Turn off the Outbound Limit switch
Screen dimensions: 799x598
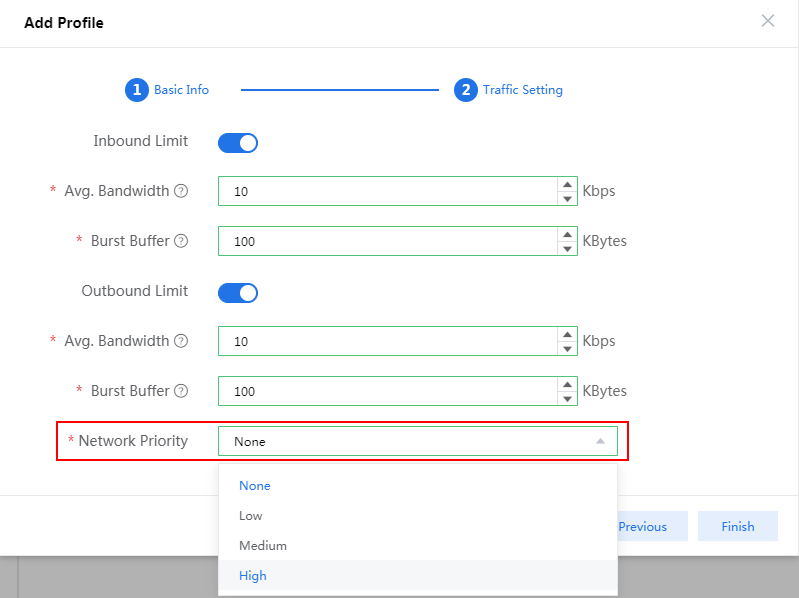tap(238, 293)
